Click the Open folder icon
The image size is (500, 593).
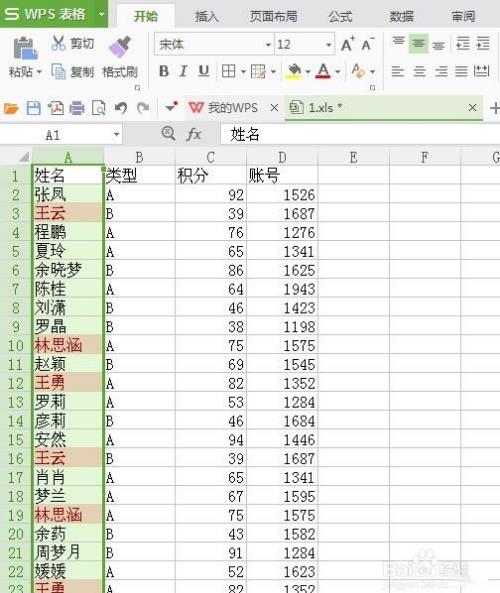(x=11, y=109)
